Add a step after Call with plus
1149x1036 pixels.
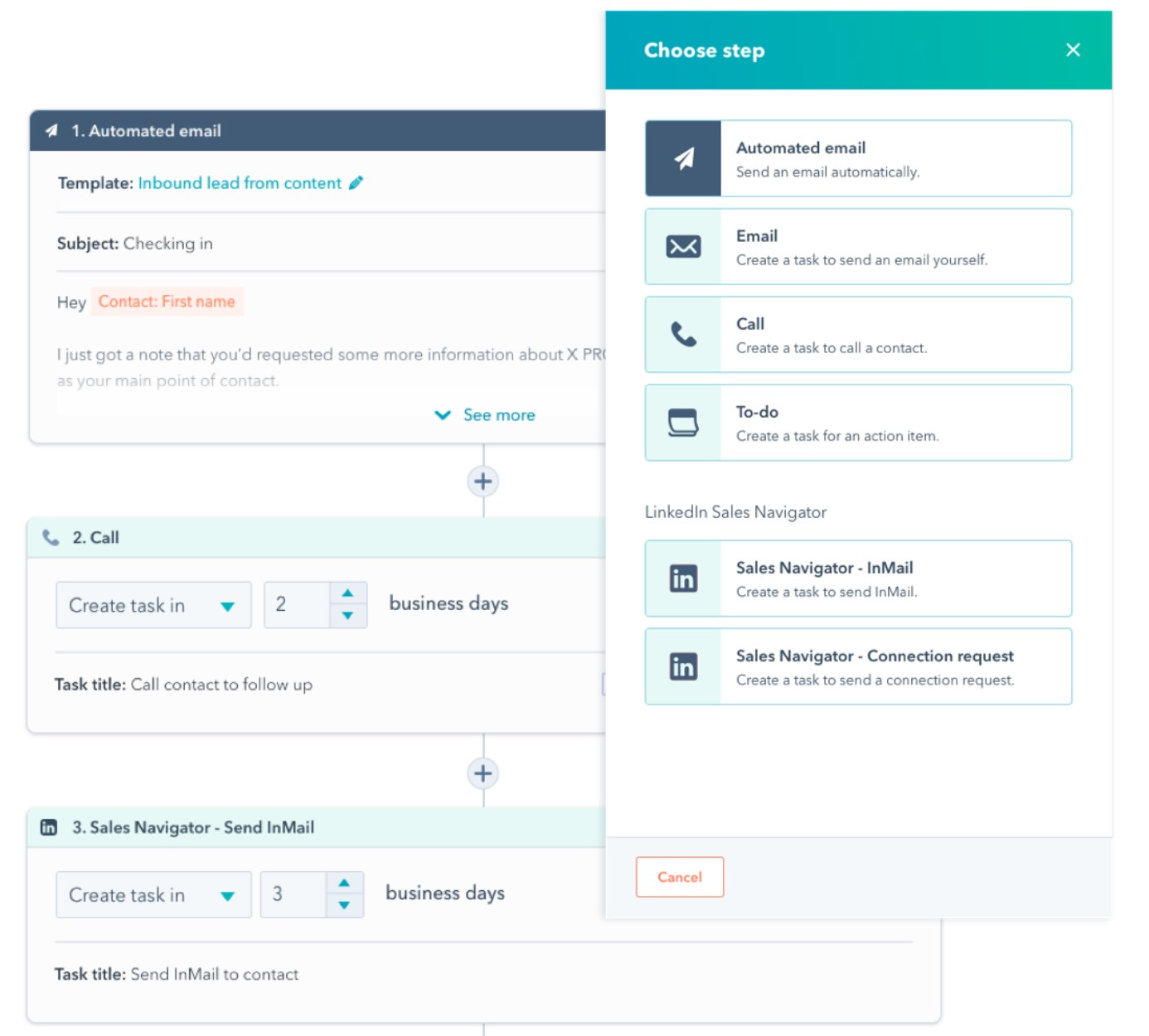pos(483,773)
